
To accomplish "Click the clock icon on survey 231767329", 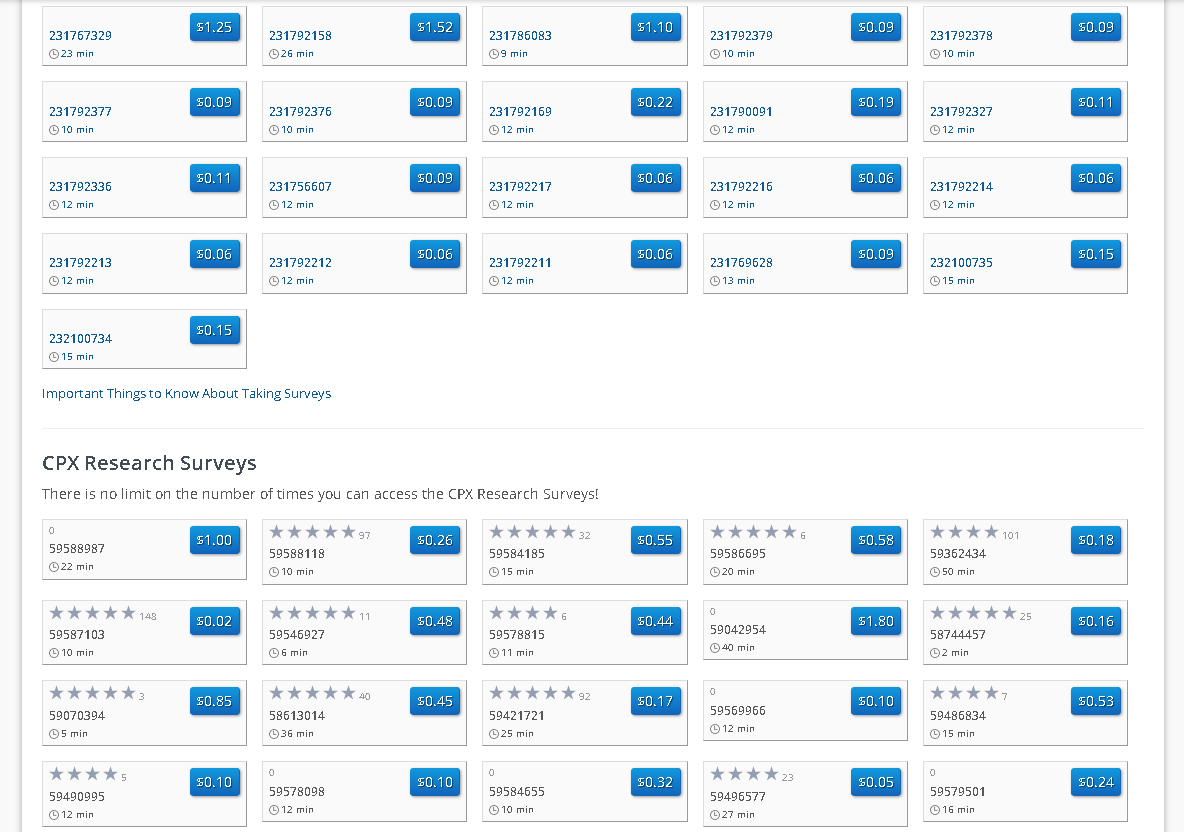I will (x=54, y=53).
